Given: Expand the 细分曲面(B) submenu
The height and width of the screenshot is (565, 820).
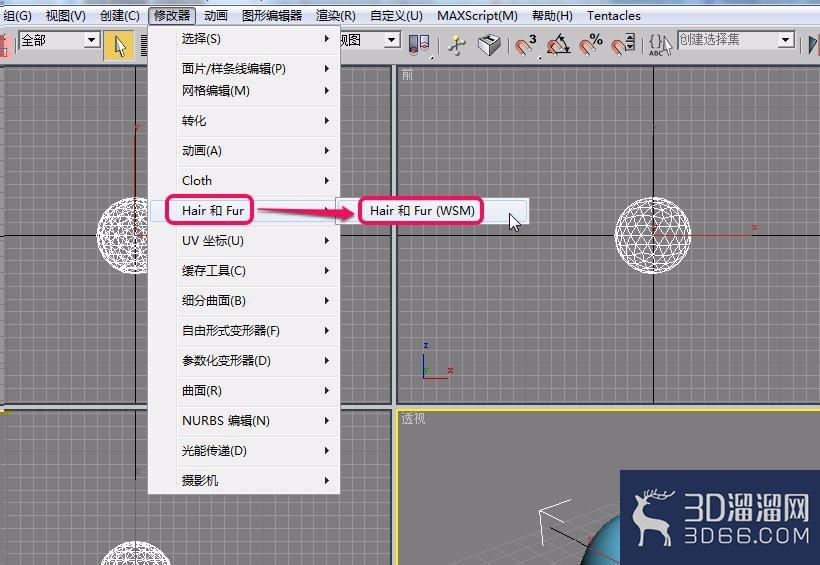Looking at the screenshot, I should 244,301.
